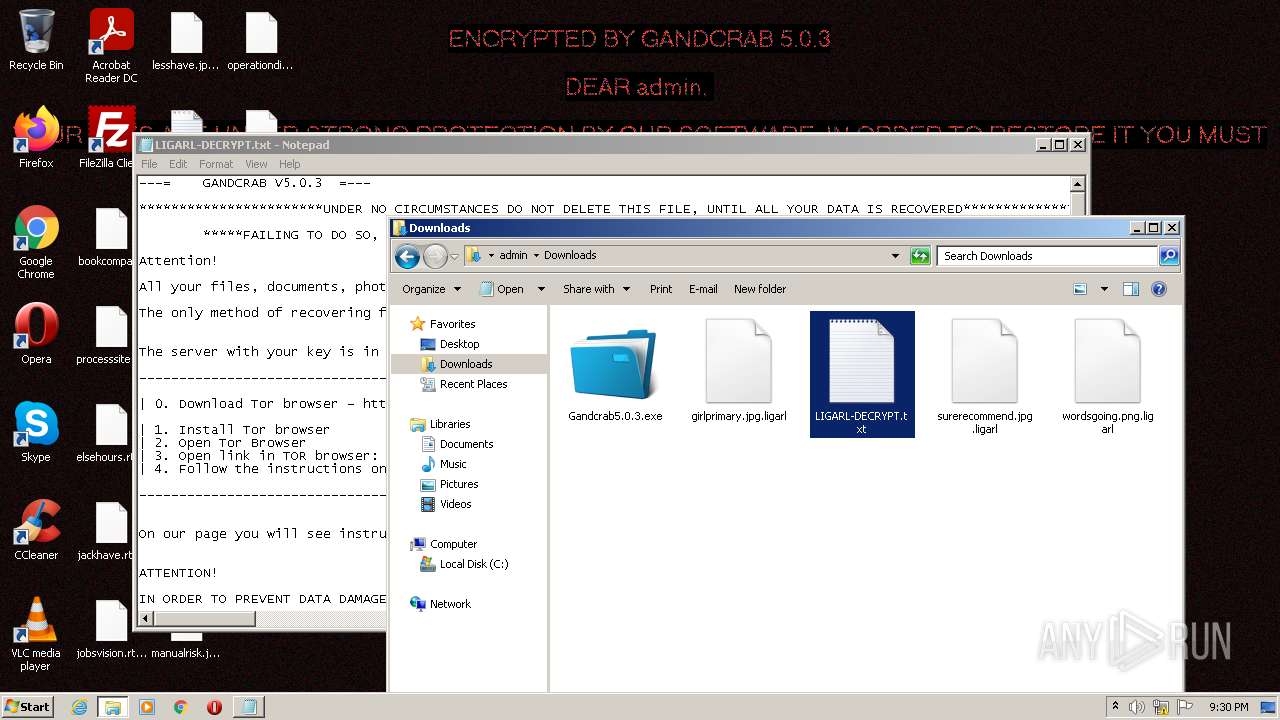Expand the Open button dropdown arrow
The width and height of the screenshot is (1280, 720).
tap(541, 289)
